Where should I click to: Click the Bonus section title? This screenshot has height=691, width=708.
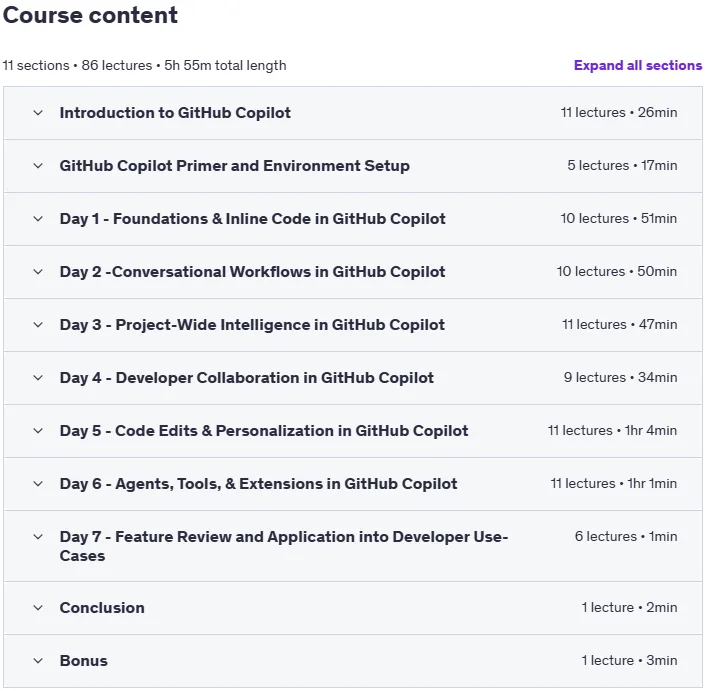coord(84,661)
